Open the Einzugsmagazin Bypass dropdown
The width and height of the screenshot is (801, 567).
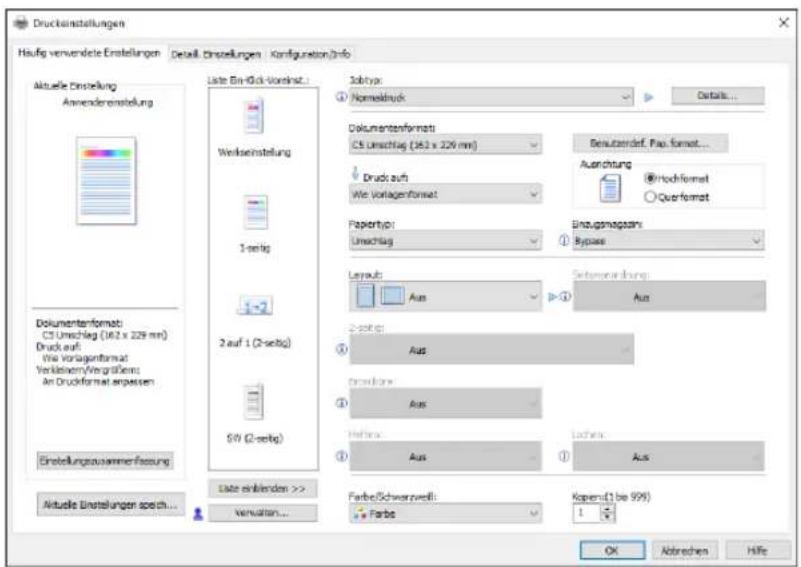(x=669, y=241)
